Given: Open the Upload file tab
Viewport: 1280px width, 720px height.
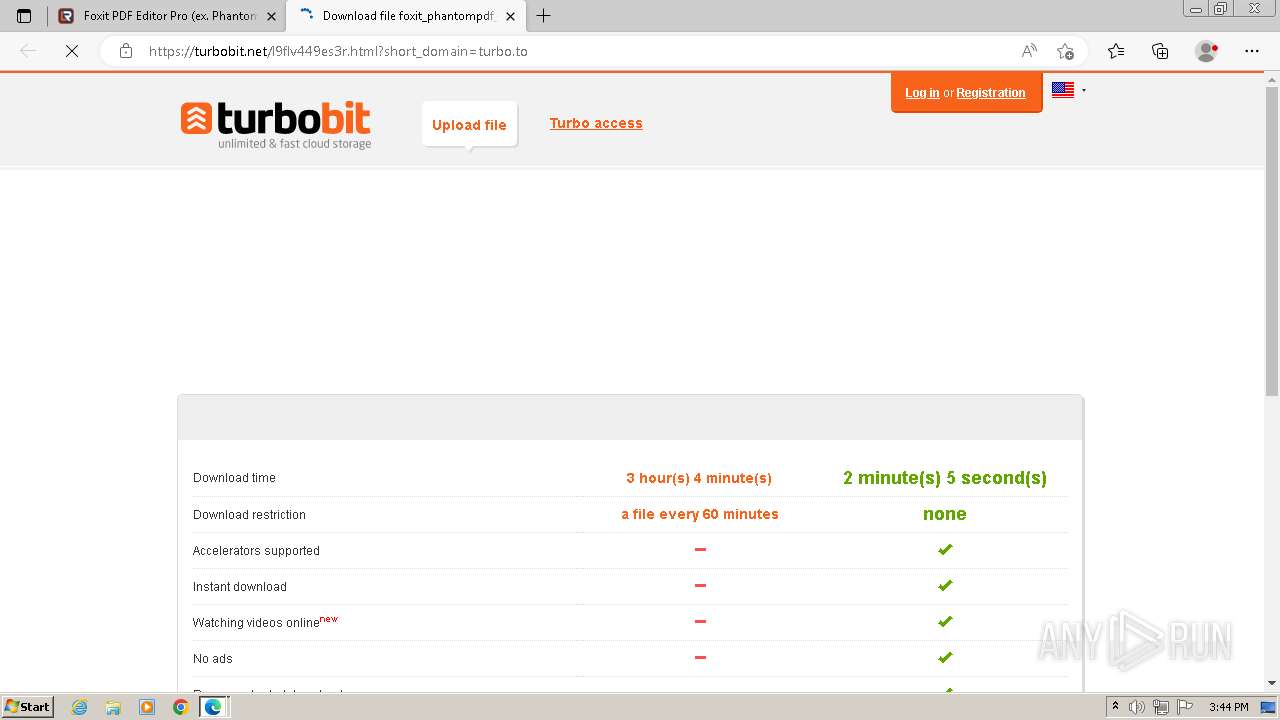Looking at the screenshot, I should (x=469, y=125).
